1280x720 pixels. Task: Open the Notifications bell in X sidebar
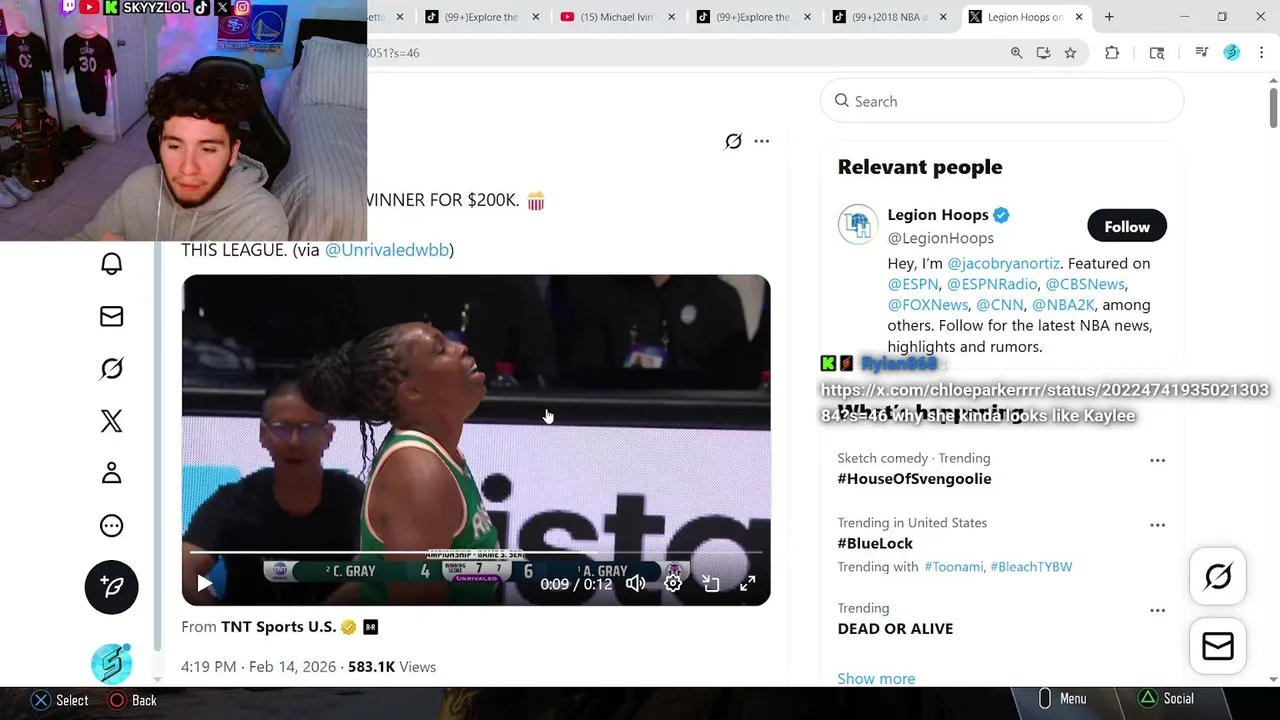click(x=111, y=264)
